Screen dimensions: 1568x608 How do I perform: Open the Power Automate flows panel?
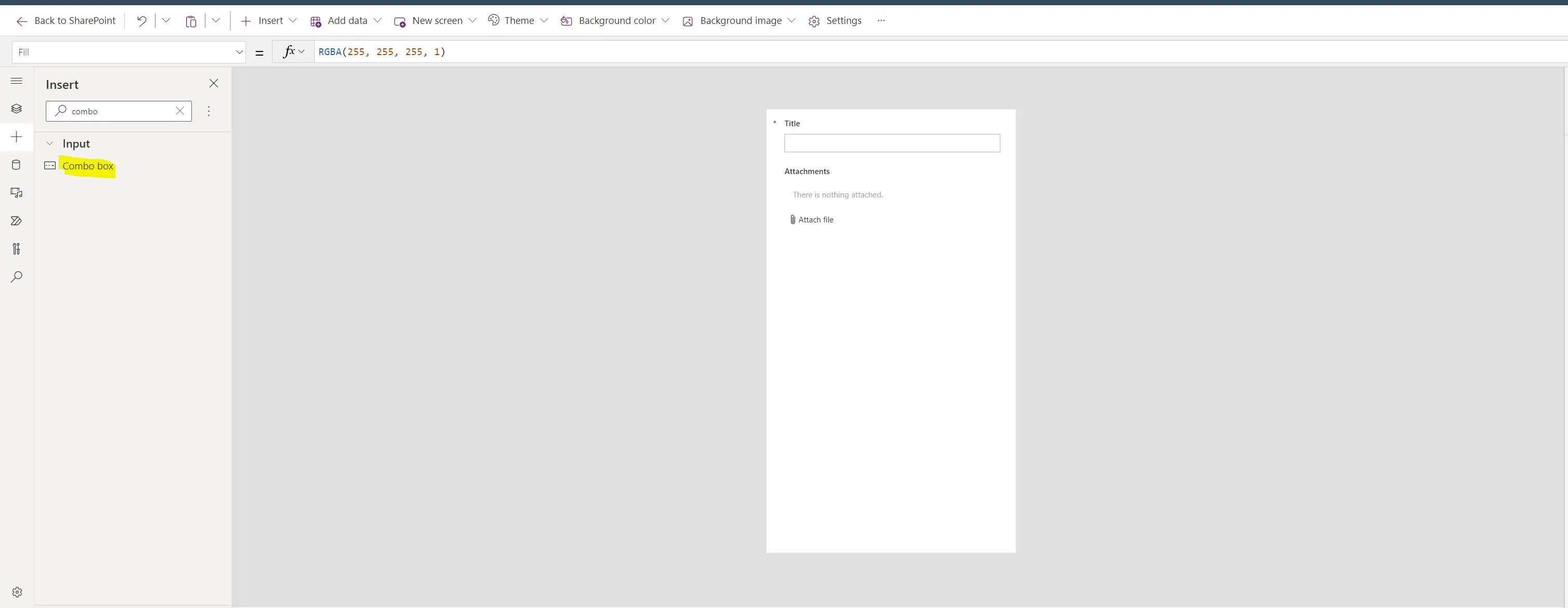pyautogui.click(x=16, y=220)
